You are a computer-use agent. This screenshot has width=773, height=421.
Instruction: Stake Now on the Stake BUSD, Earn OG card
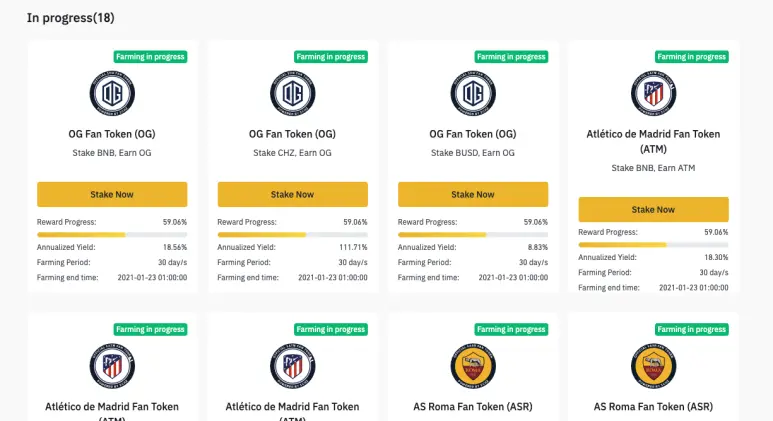473,194
